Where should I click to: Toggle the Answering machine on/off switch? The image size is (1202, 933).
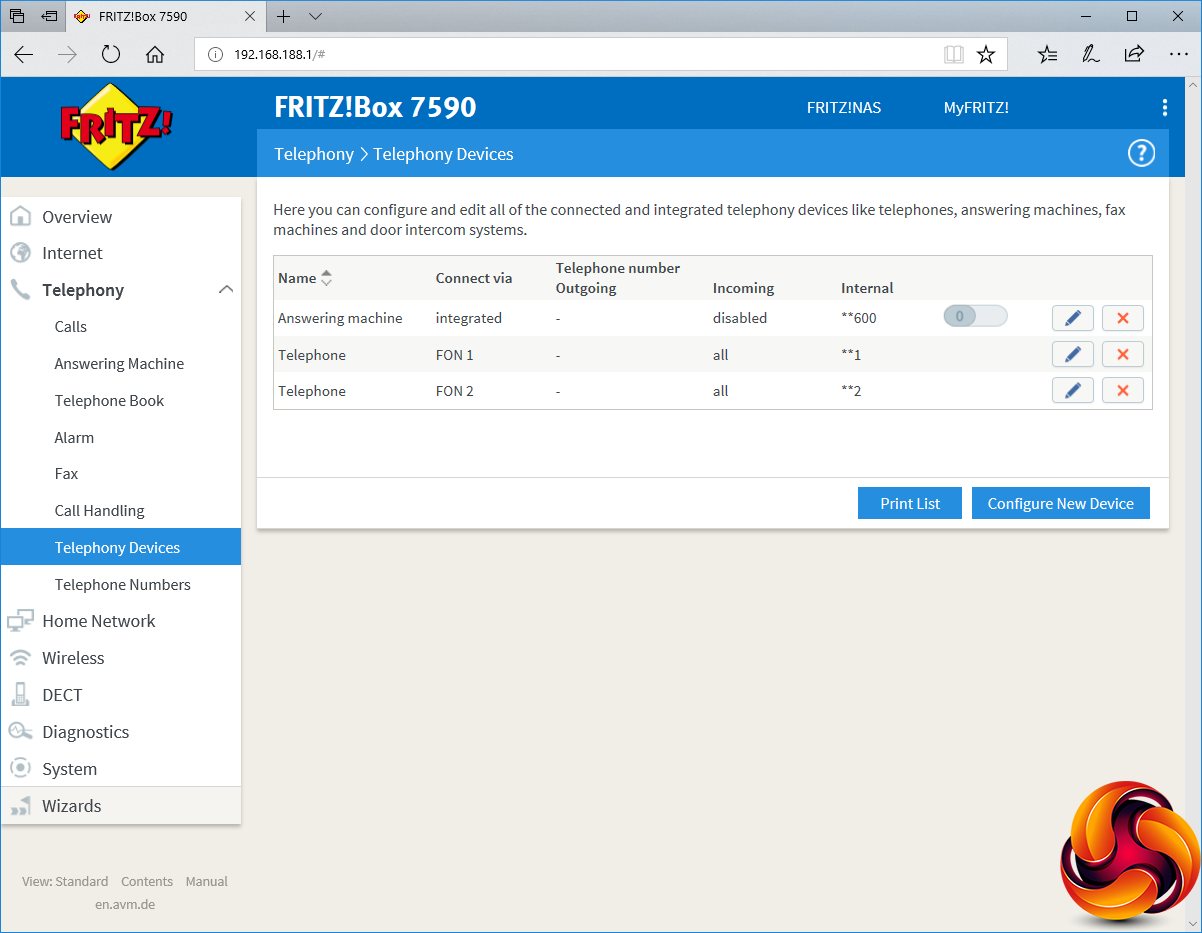click(x=975, y=317)
